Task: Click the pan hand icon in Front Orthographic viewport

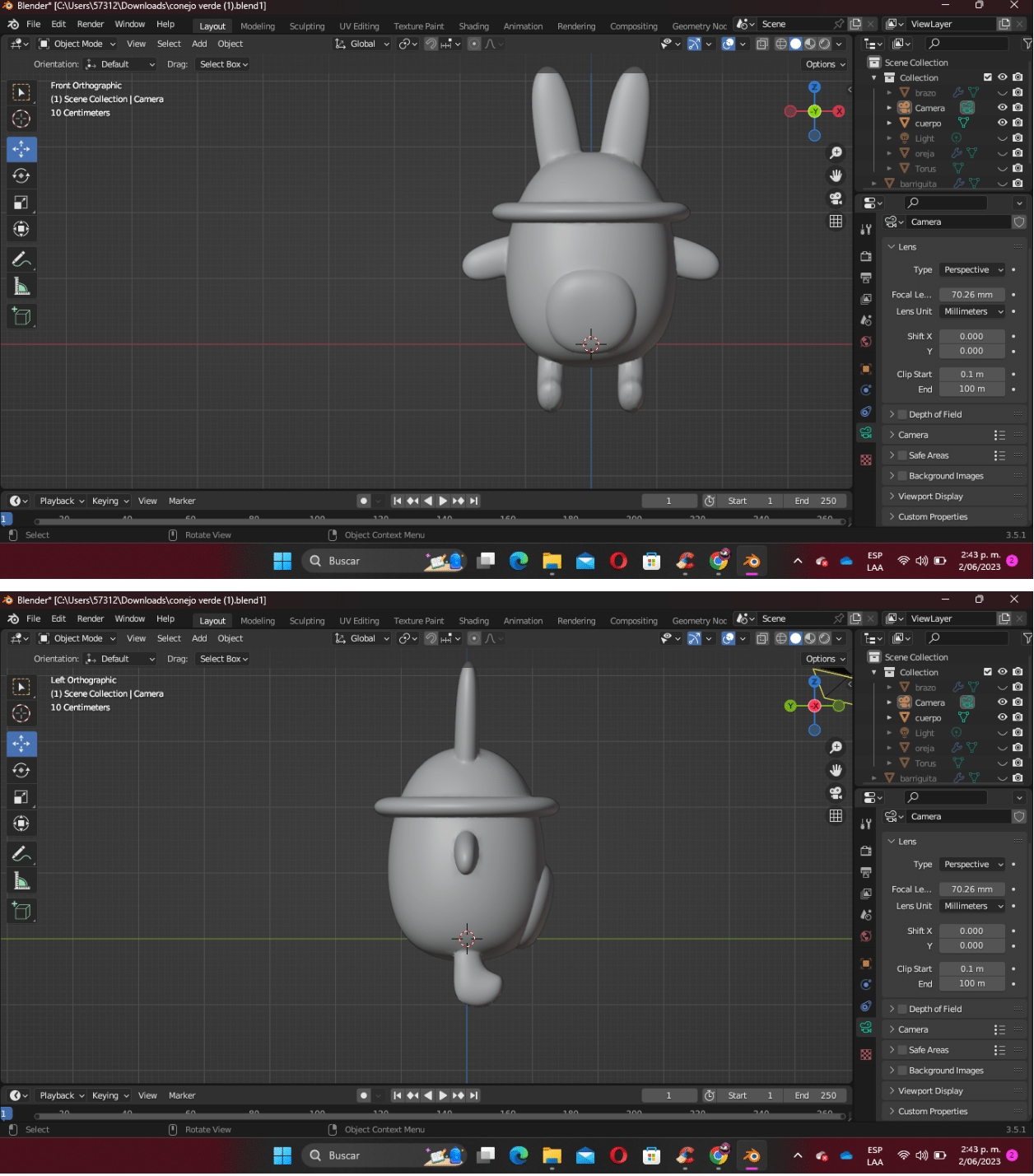Action: tap(836, 175)
